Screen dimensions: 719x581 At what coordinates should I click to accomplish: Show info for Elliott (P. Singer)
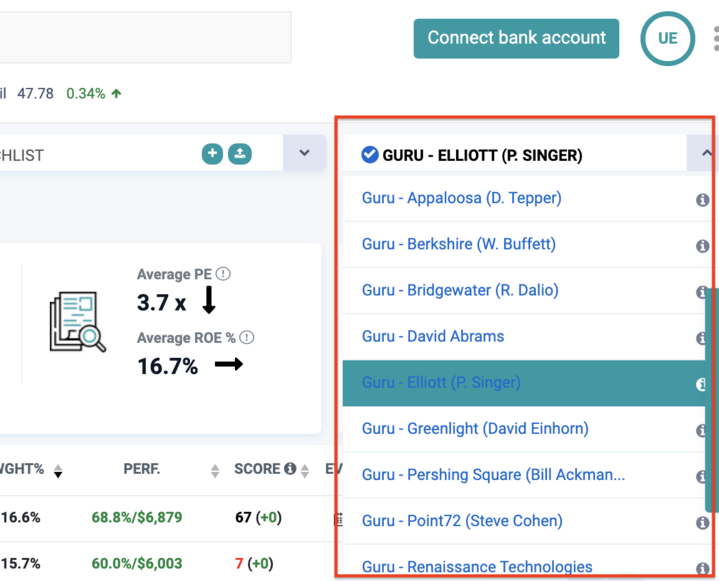[x=701, y=384]
